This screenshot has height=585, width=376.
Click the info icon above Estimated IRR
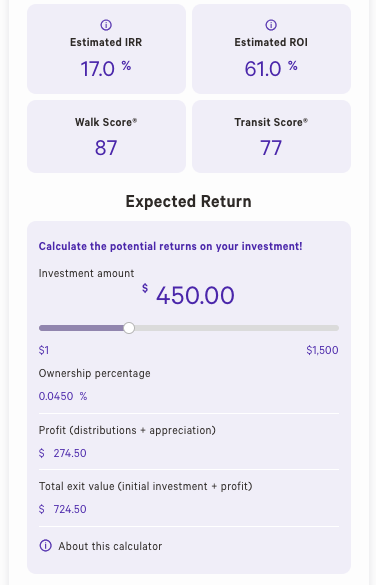[x=106, y=25]
